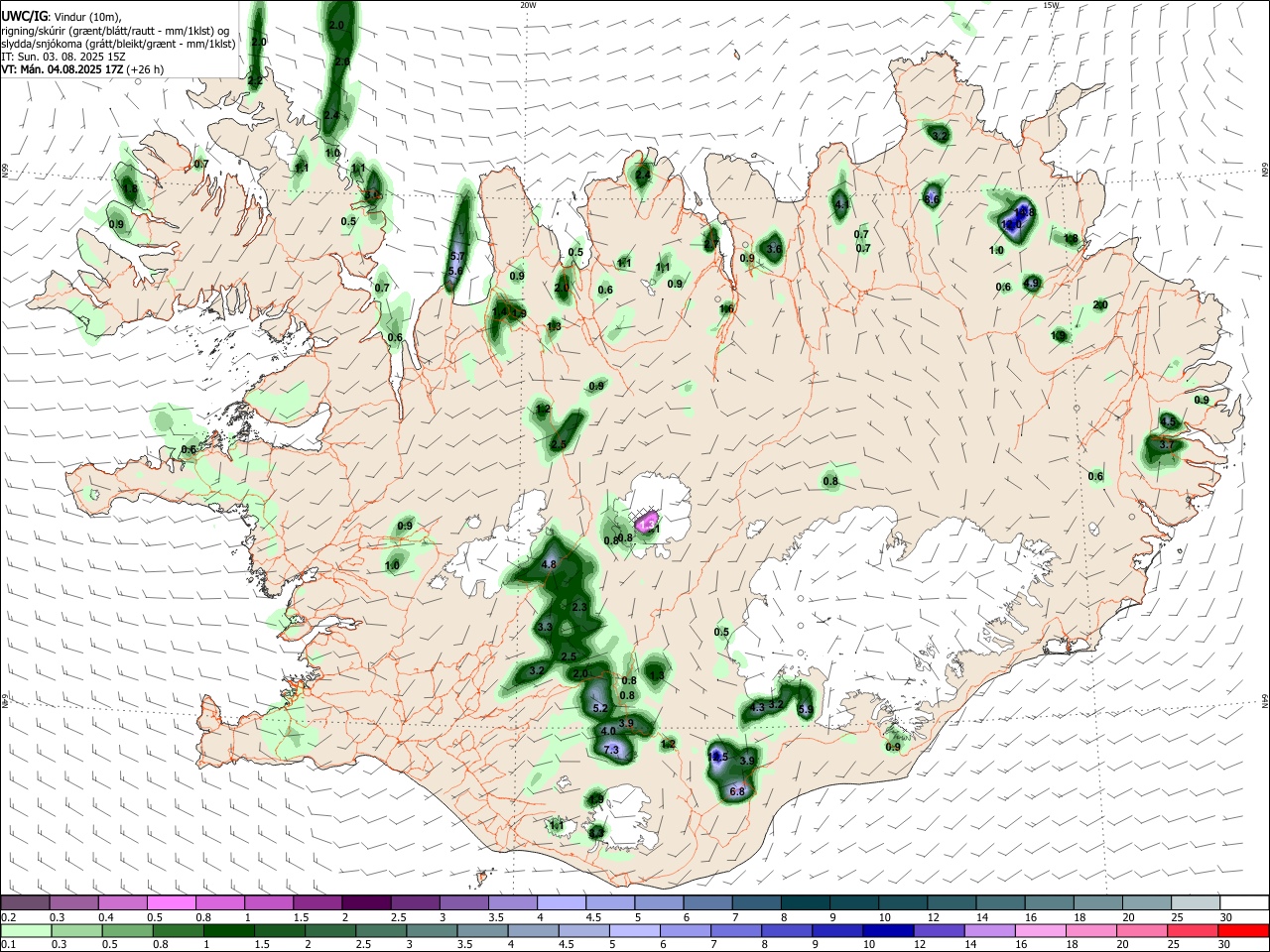Click the initial time line 'IT: Sun. 03. 08. 2025 15Z'

point(63,57)
